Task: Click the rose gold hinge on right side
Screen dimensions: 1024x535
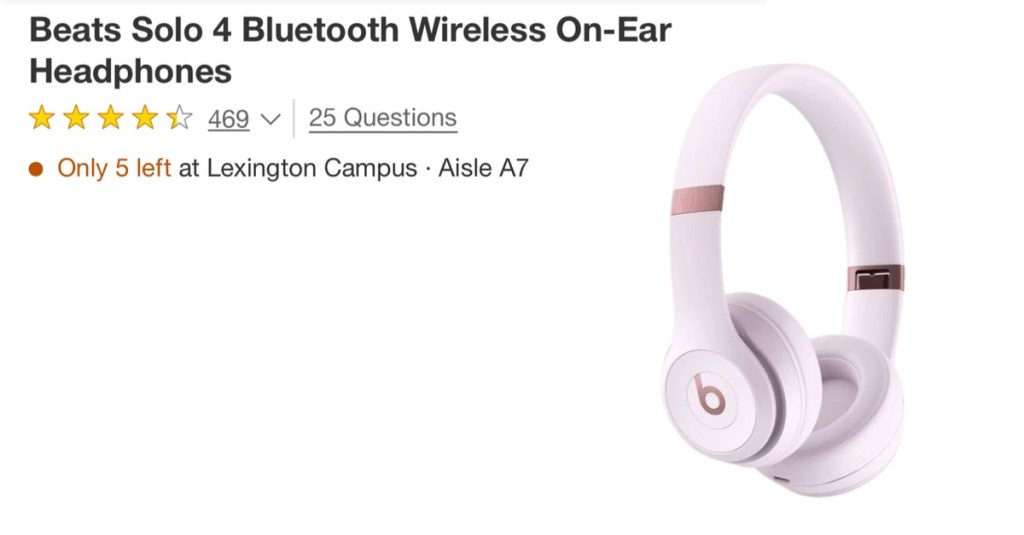Action: coord(876,278)
